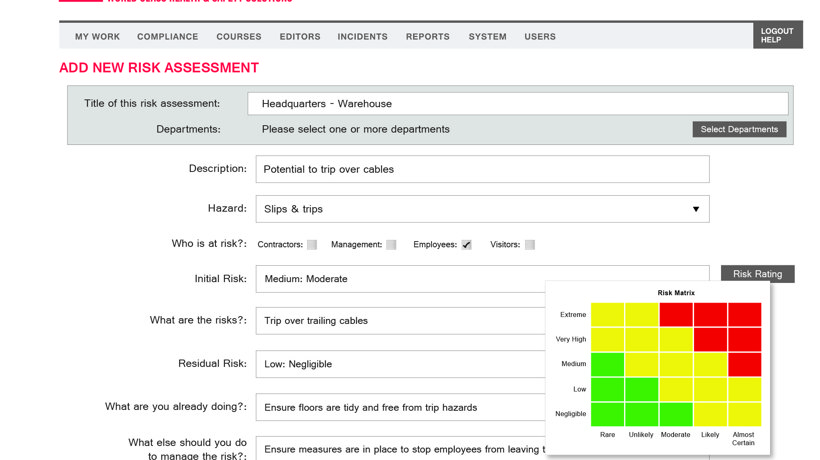Click the Help link

click(x=771, y=40)
